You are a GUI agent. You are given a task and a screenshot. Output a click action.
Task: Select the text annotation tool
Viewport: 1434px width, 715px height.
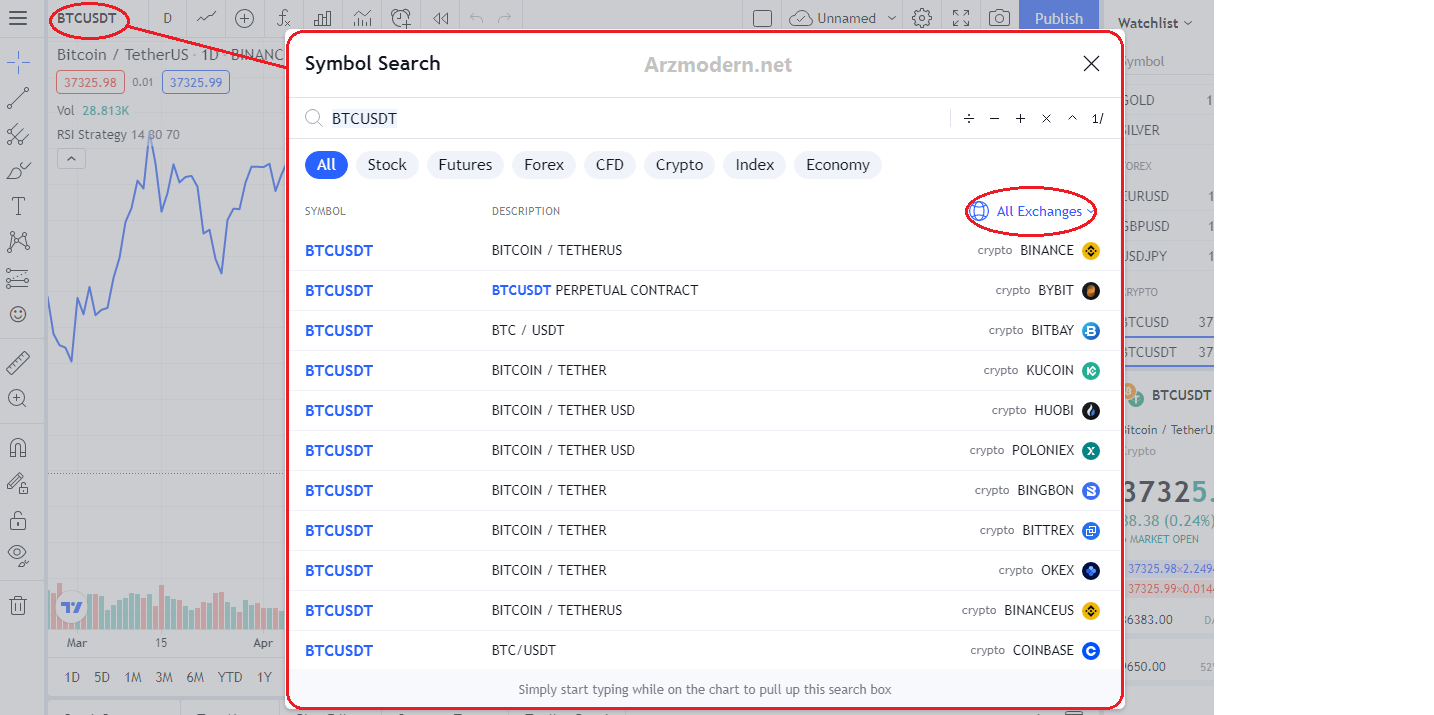click(18, 207)
